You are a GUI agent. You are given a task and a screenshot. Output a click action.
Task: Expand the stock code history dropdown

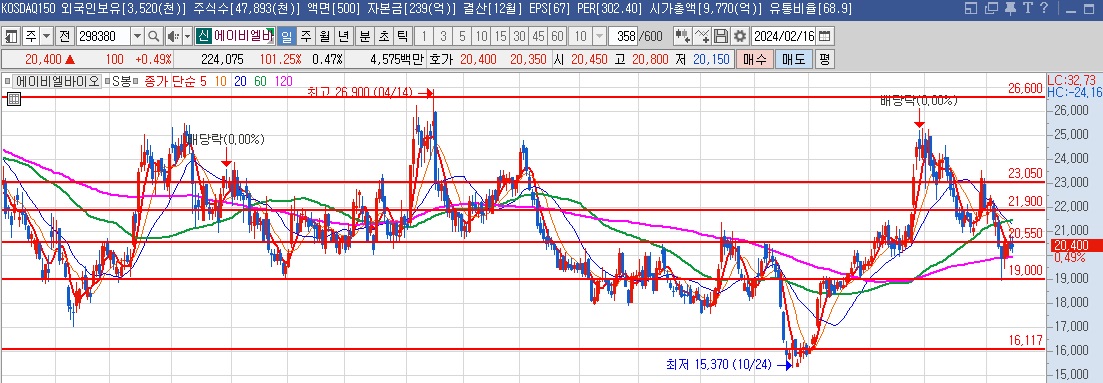point(137,37)
